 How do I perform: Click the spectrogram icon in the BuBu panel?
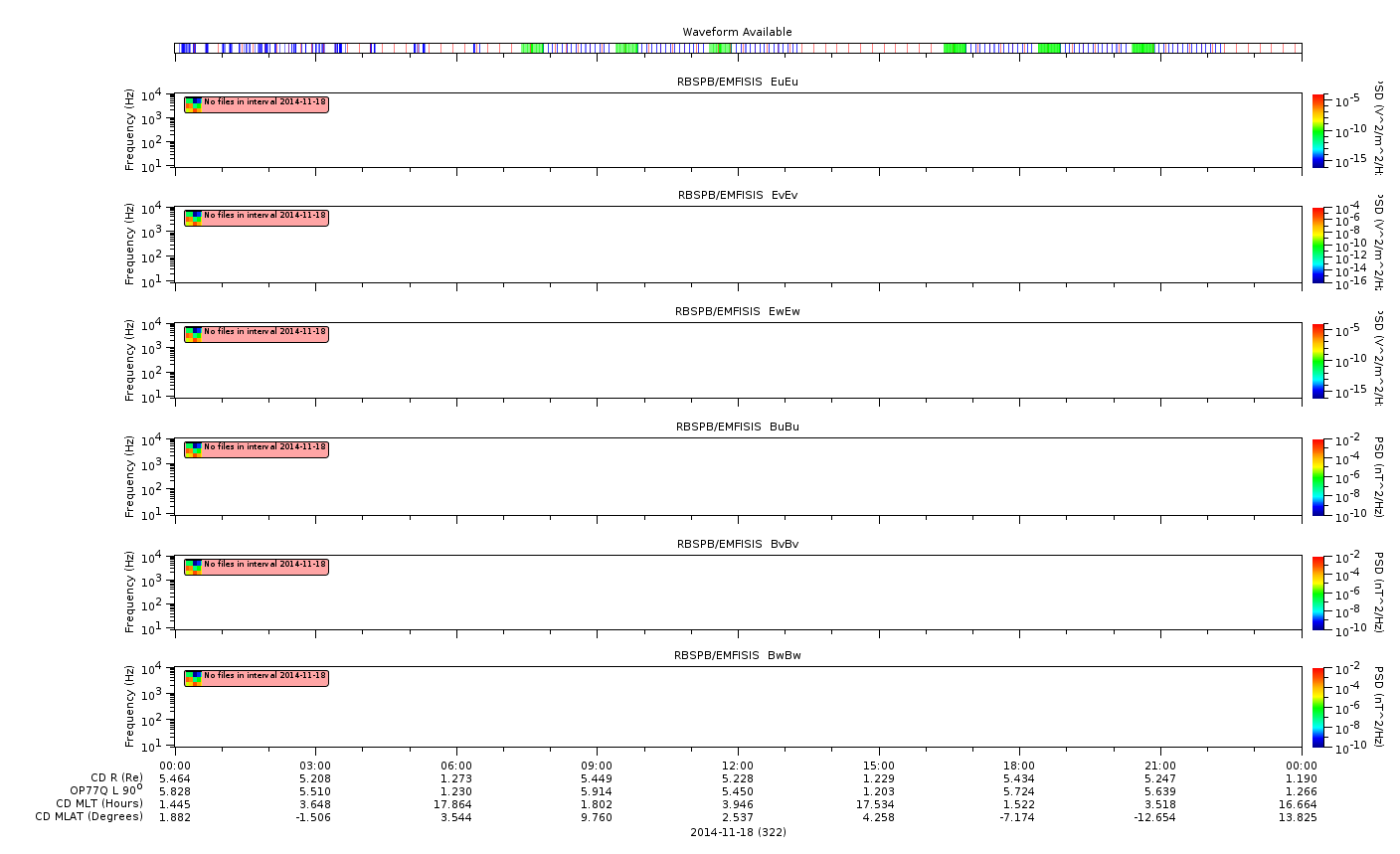pos(193,449)
